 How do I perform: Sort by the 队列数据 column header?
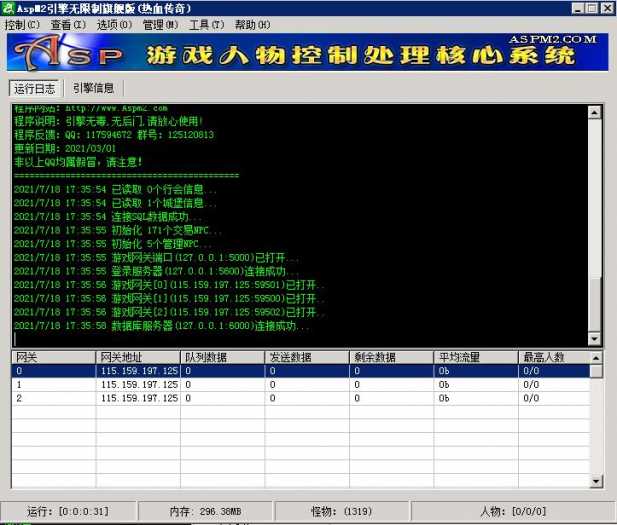coord(223,357)
